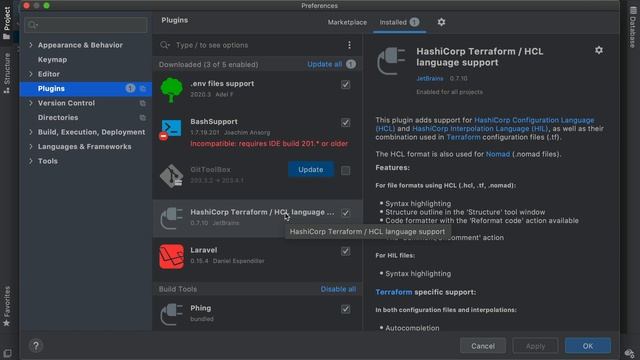Click the Version Control project-level icon
640x360 pixels.
tap(142, 103)
